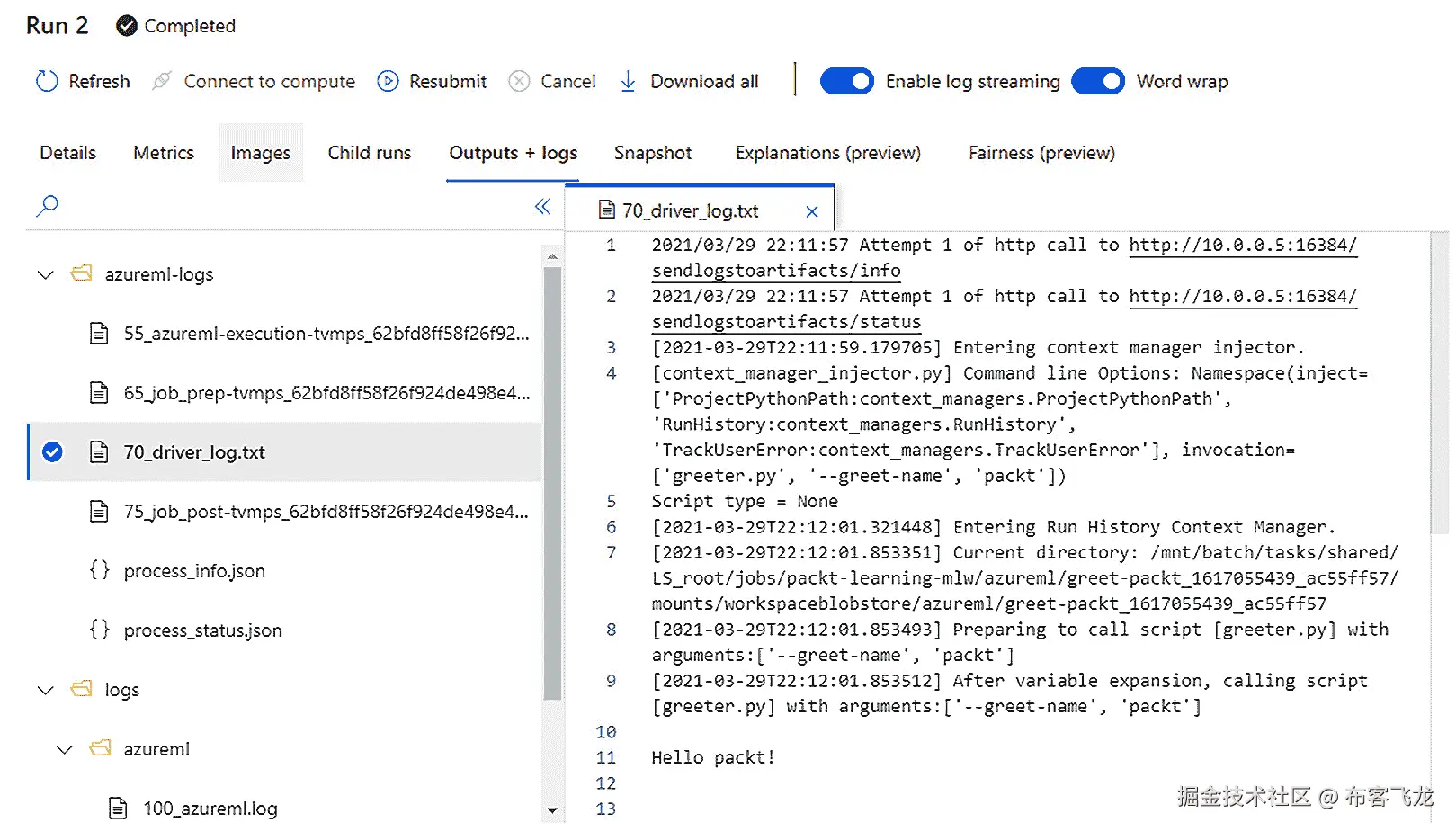Click the Download all icon
The width and height of the screenshot is (1456, 831).
(x=627, y=81)
